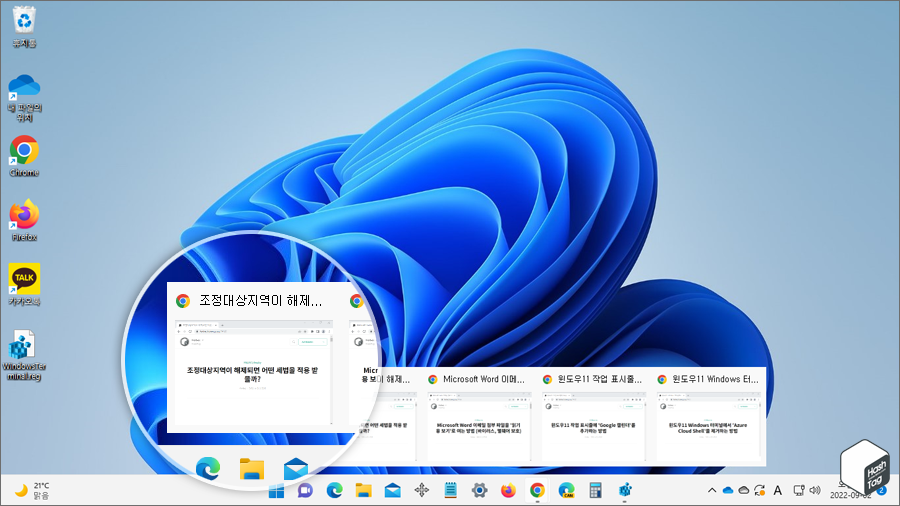Open Edge Canary from the taskbar
This screenshot has width=900, height=506.
[567, 491]
